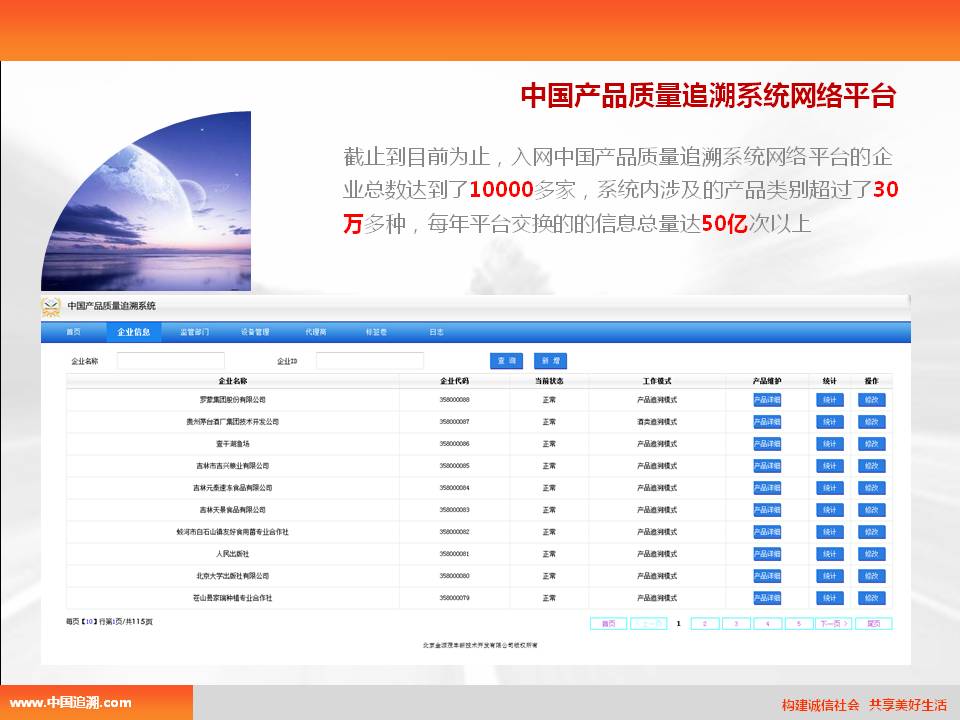Screen dimensions: 960x720
Task: Select current page number 1 in pagination
Action: pyautogui.click(x=678, y=624)
